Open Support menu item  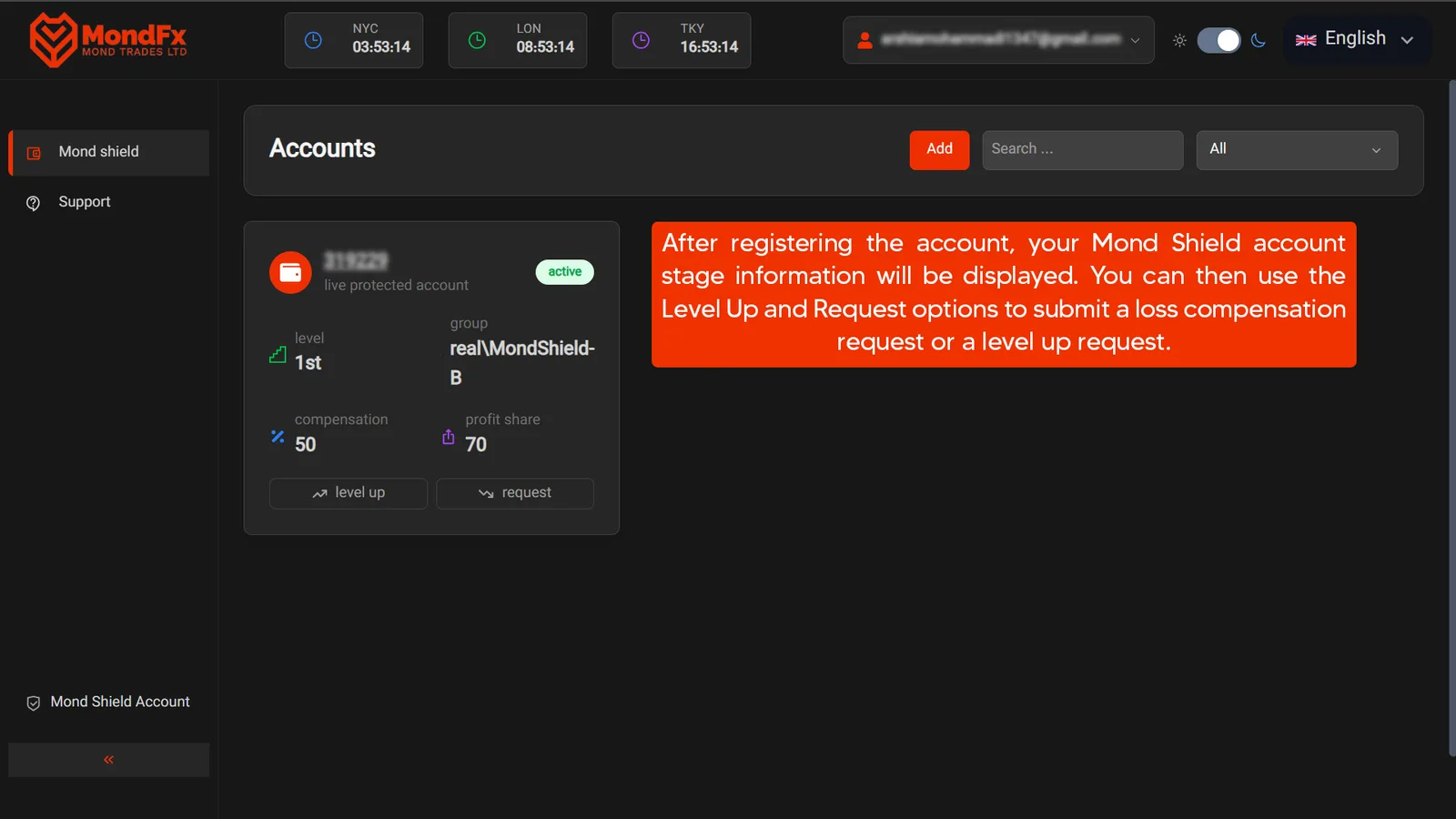click(109, 203)
